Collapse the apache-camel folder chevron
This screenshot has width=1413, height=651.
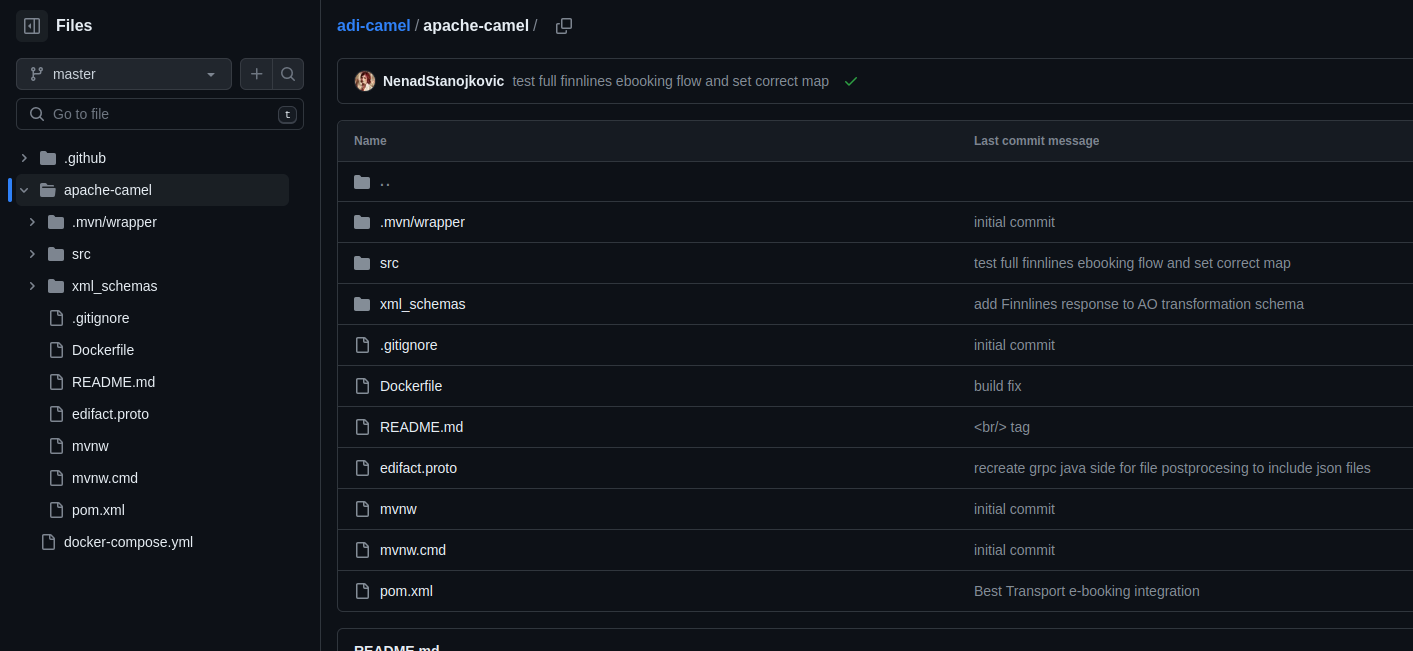coord(24,190)
